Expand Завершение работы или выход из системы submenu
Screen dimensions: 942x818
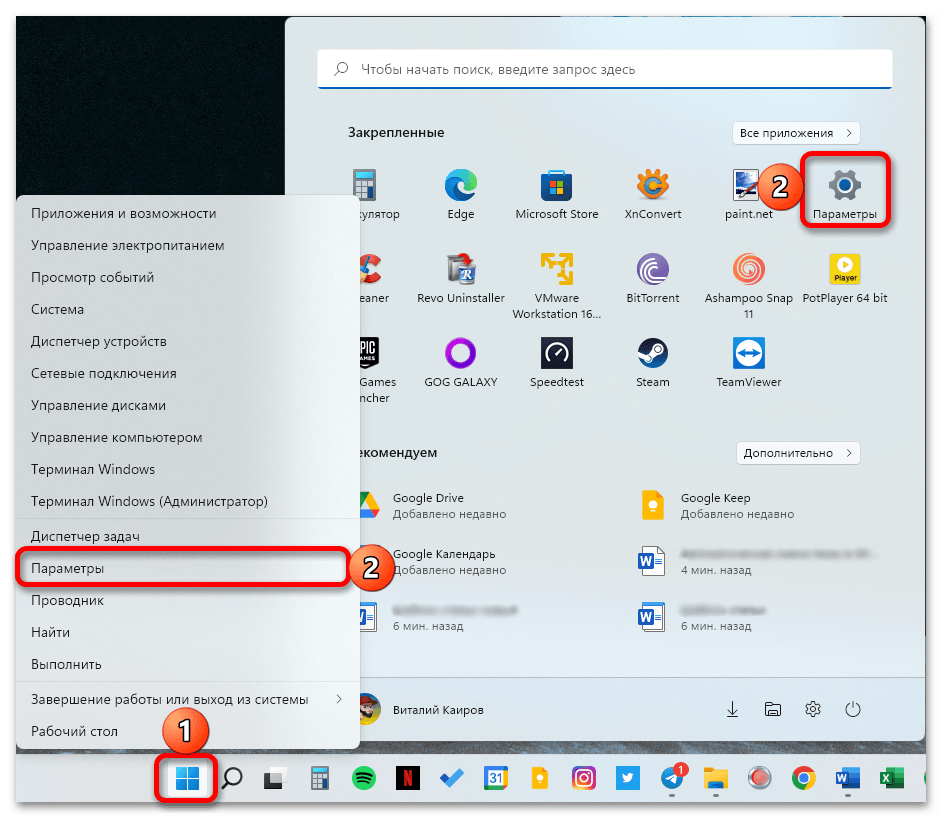[187, 699]
